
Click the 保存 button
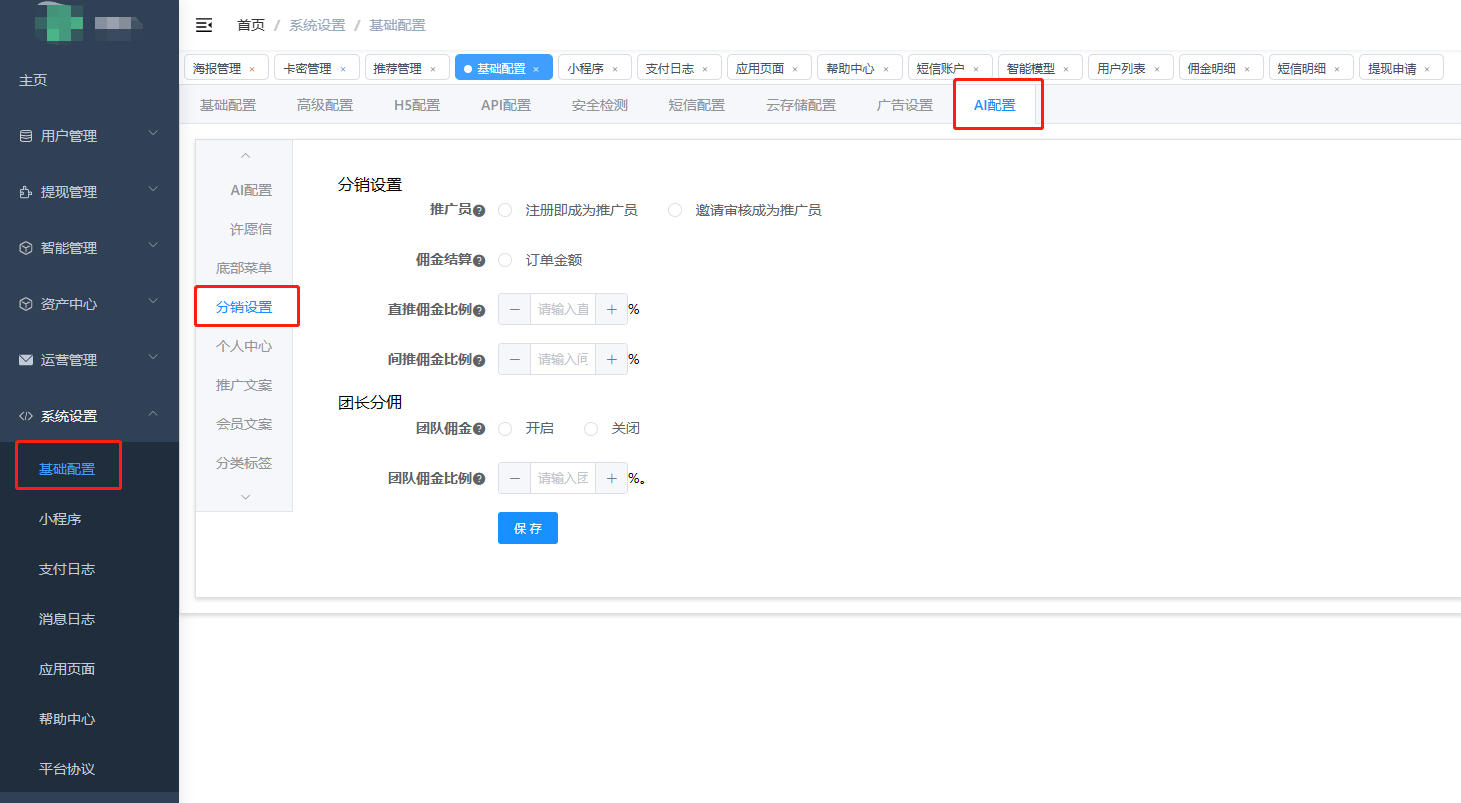click(x=527, y=528)
